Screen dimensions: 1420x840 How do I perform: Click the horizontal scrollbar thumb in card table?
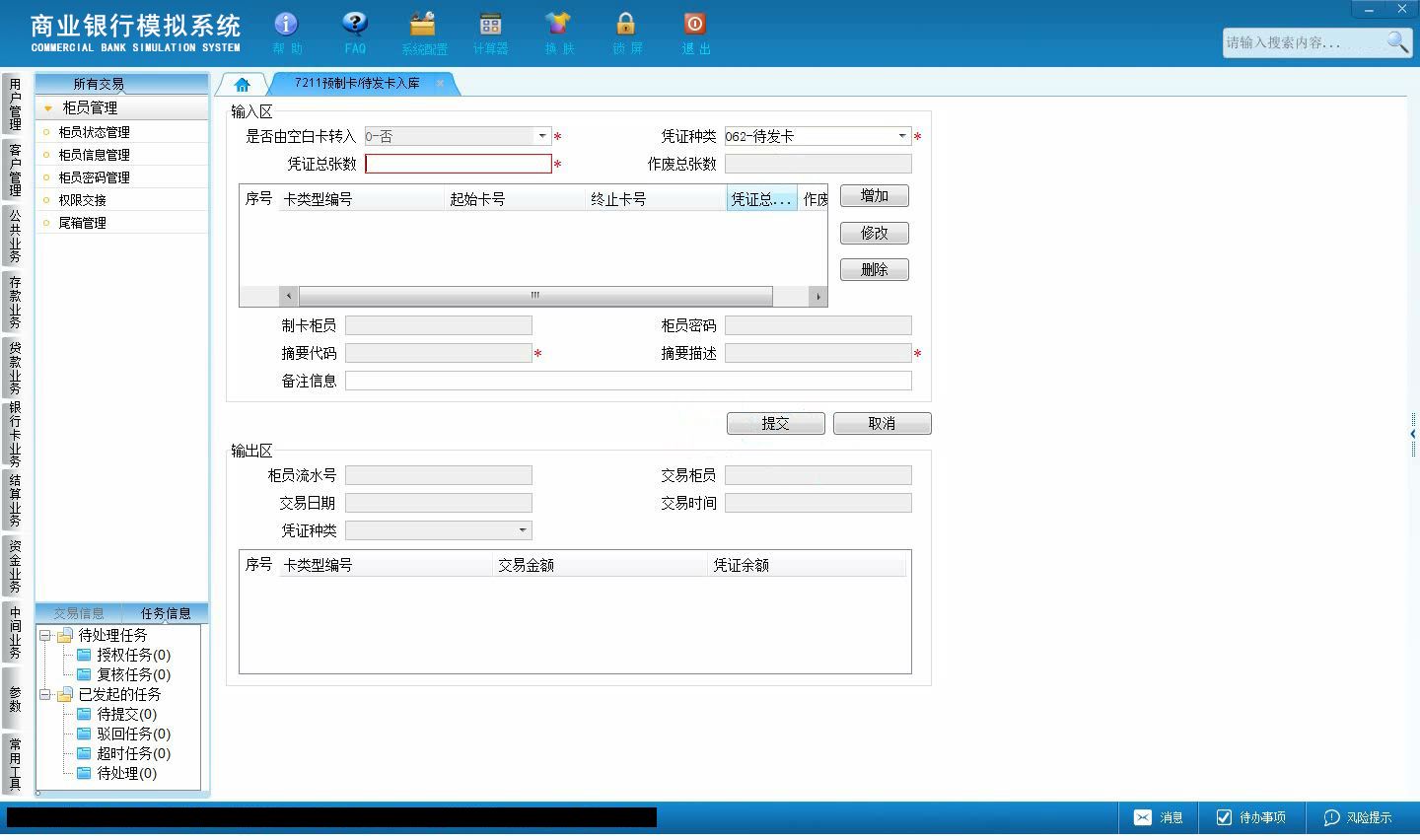pyautogui.click(x=535, y=296)
